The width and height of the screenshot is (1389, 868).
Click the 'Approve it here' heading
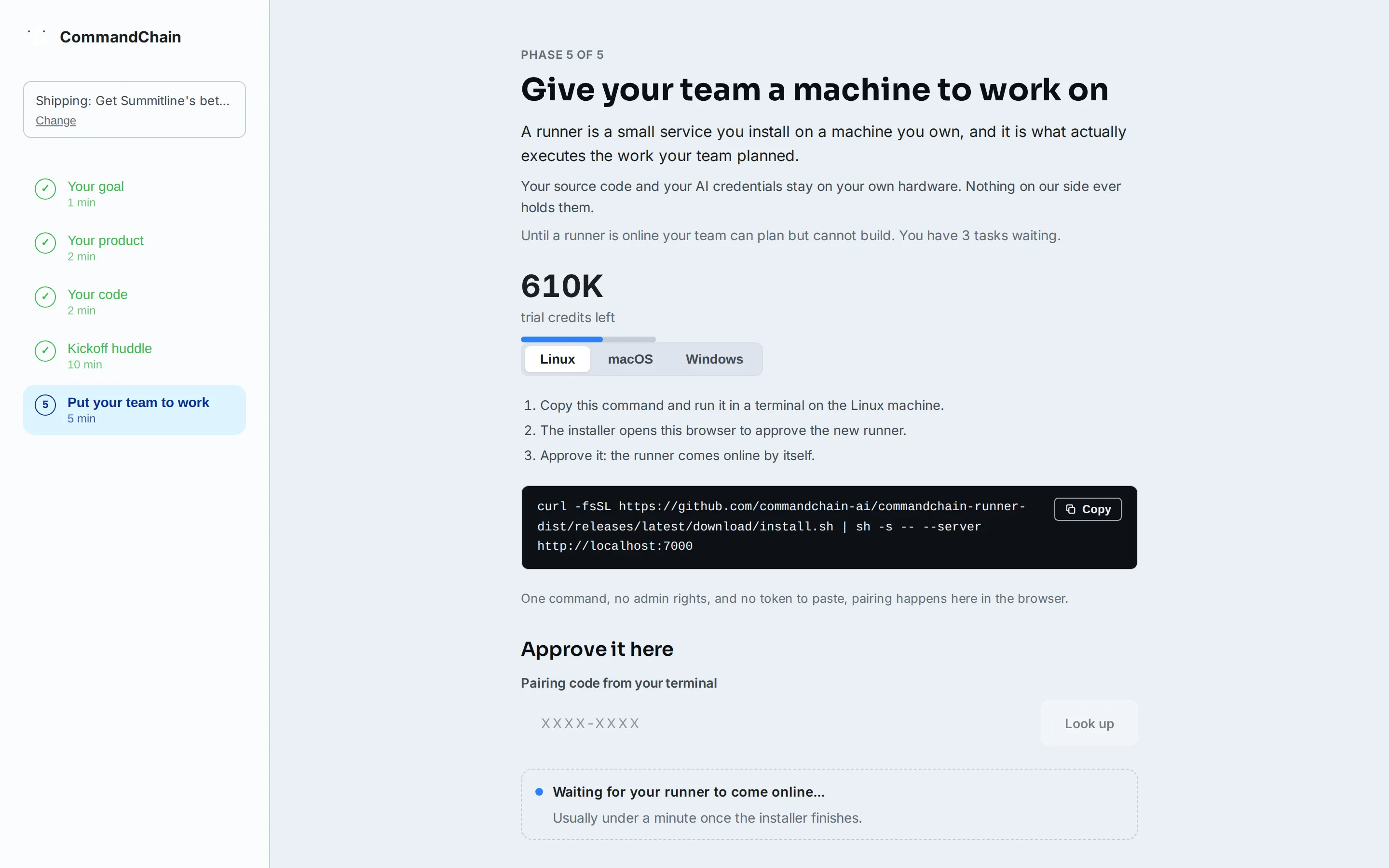597,649
